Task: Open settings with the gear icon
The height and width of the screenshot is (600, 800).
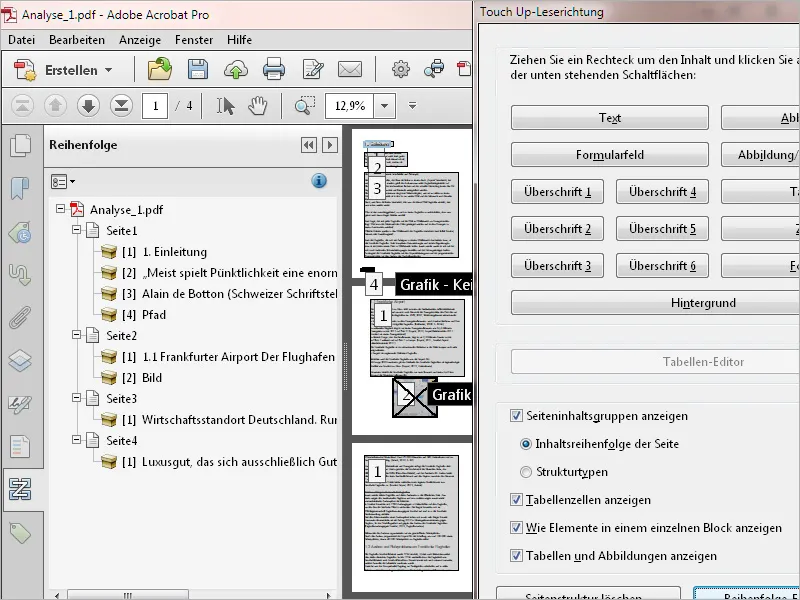Action: pyautogui.click(x=401, y=69)
